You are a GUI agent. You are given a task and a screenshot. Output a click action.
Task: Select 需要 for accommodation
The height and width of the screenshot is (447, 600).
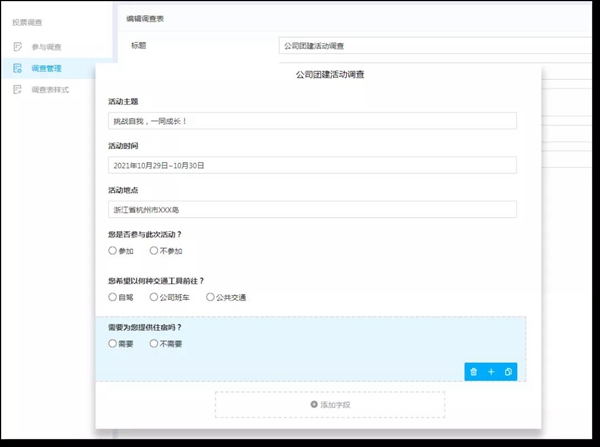[112, 343]
